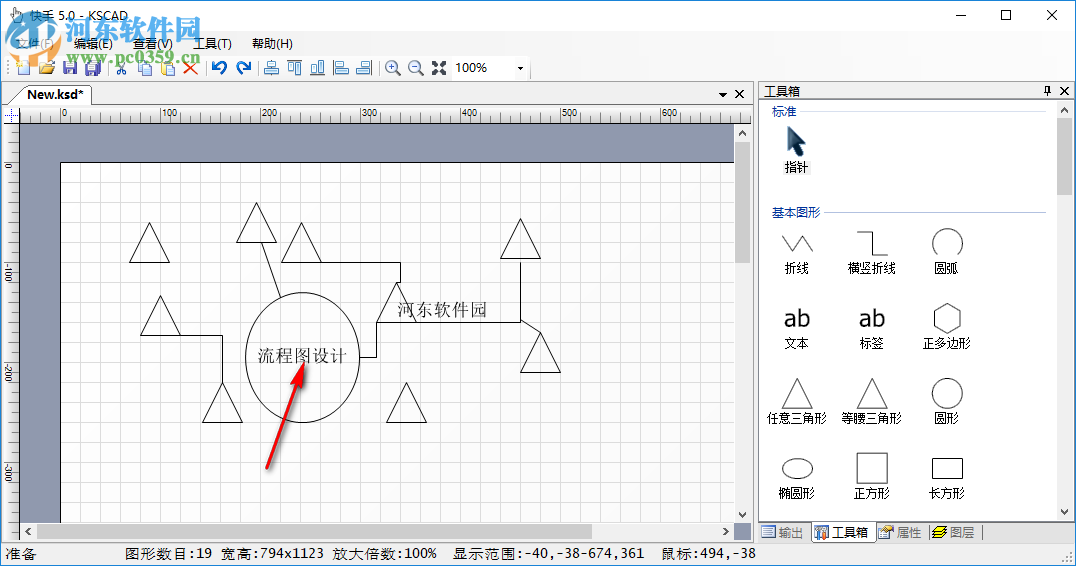
Task: Open the 帮助(H) menu
Action: coord(272,44)
